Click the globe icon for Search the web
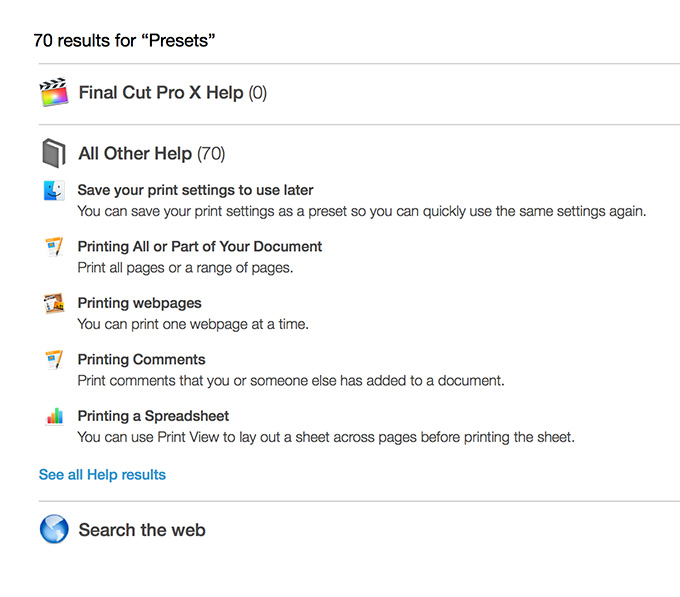This screenshot has height=597, width=680. point(54,529)
